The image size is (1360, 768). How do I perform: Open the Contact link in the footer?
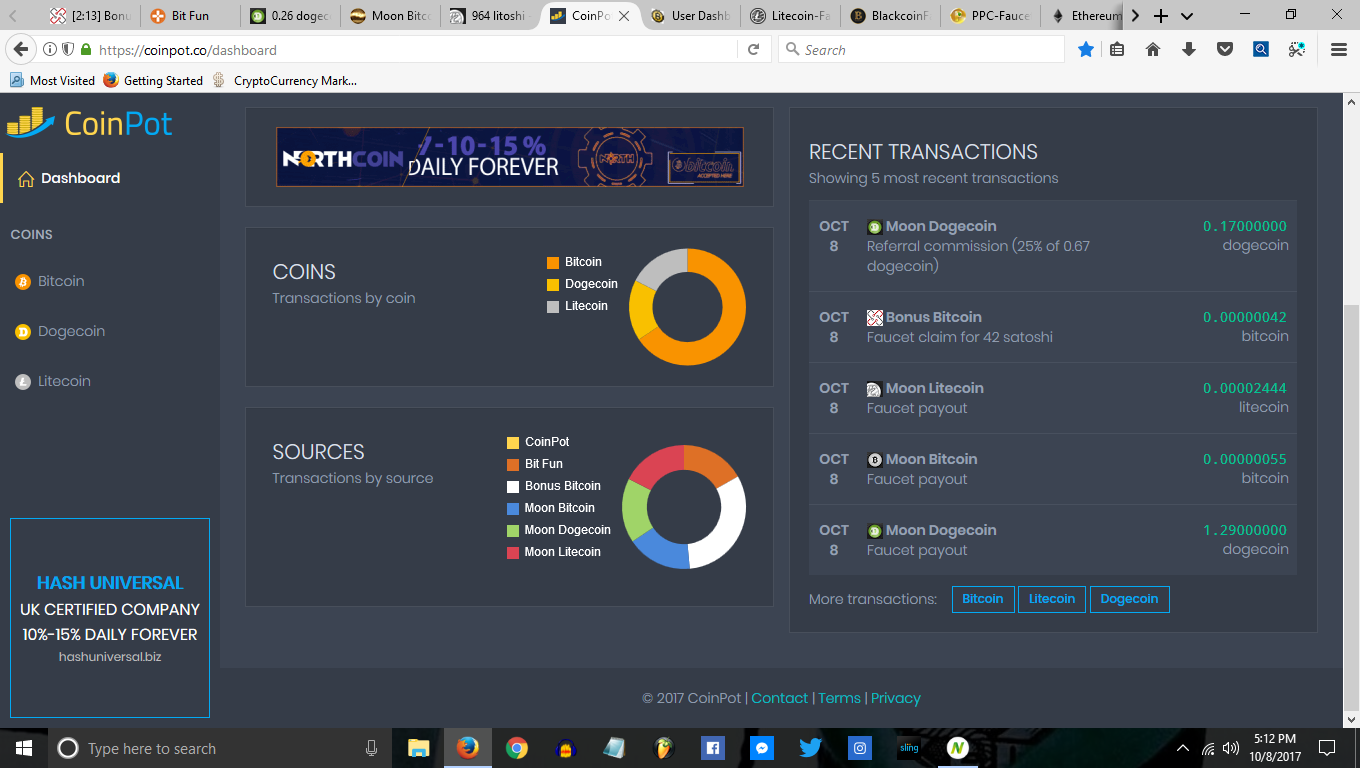780,698
